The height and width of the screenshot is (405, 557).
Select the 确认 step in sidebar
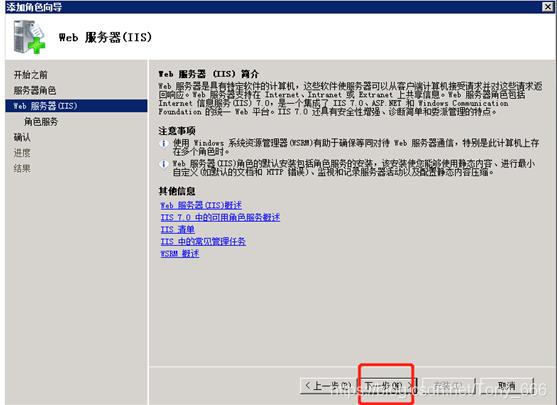pyautogui.click(x=22, y=137)
